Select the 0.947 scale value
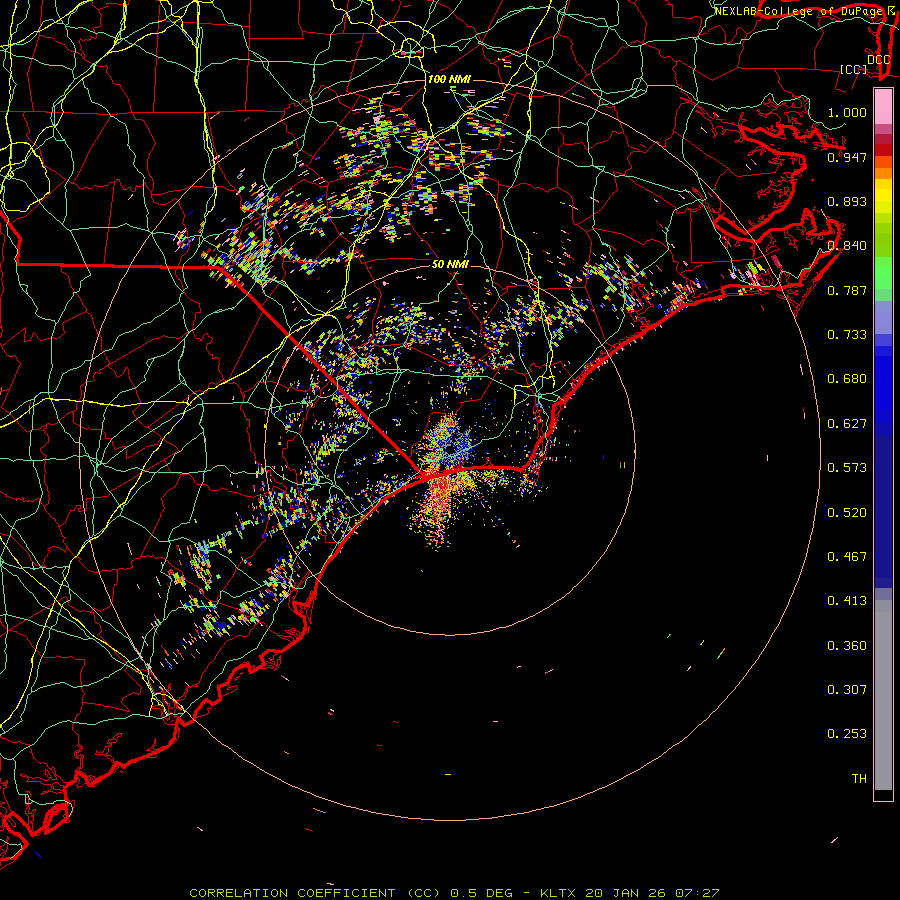 (x=847, y=157)
